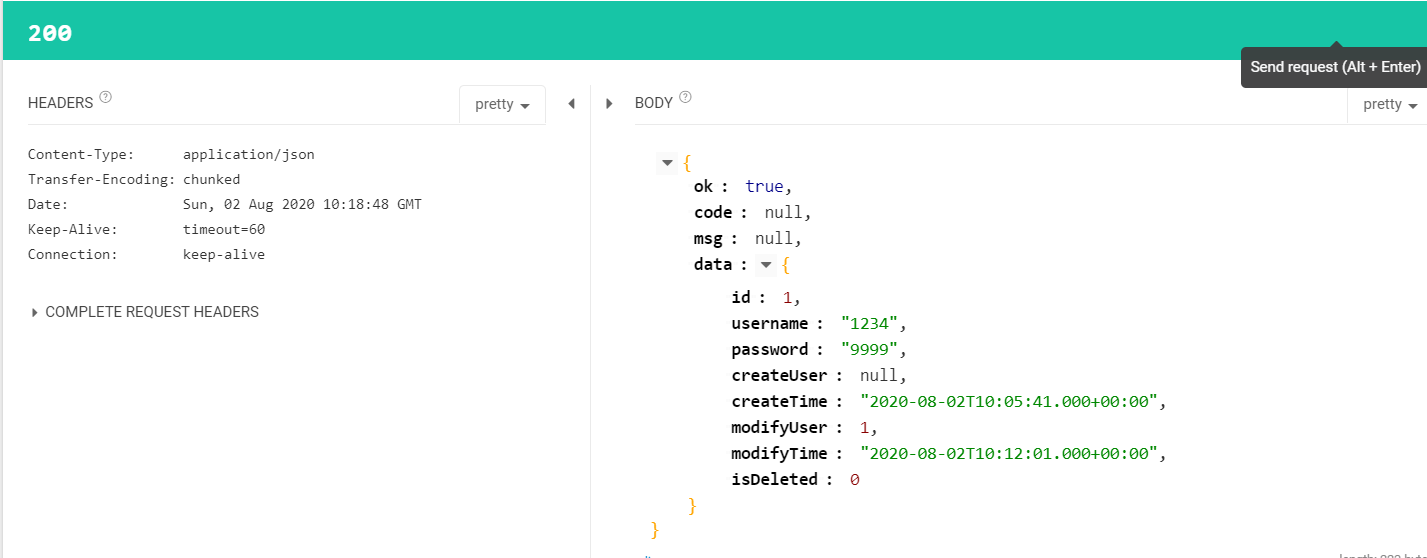Select the application/json header value
The height and width of the screenshot is (558, 1427).
[248, 155]
